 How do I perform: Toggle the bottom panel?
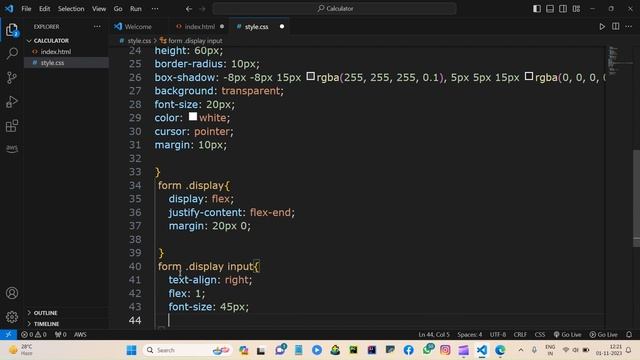[550, 9]
